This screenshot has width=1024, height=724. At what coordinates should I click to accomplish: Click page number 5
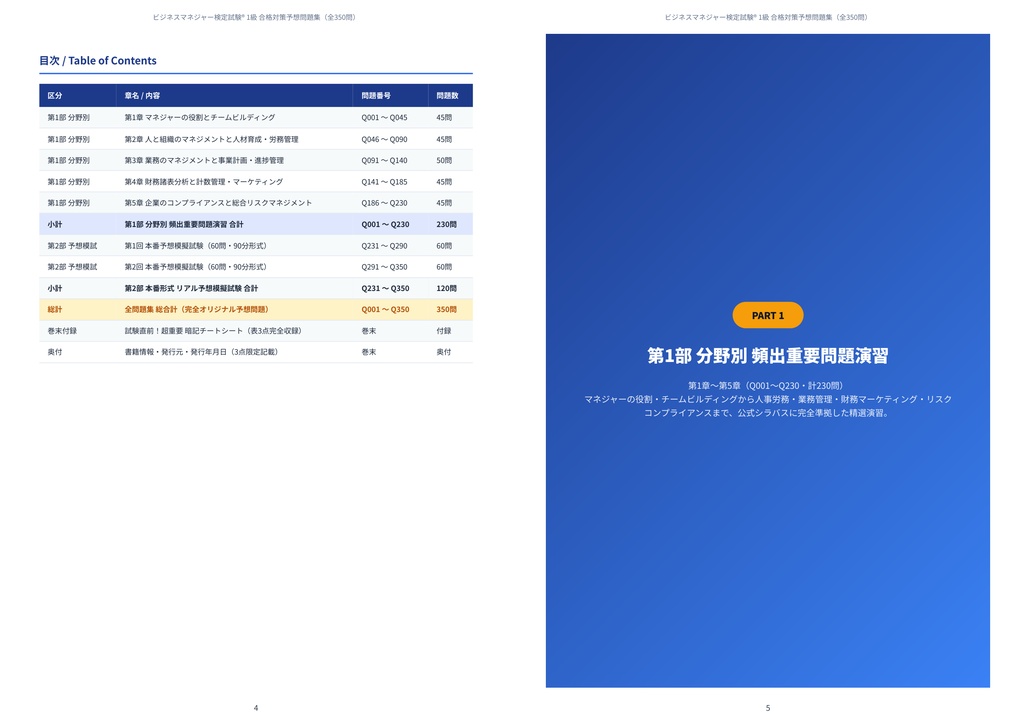[768, 708]
